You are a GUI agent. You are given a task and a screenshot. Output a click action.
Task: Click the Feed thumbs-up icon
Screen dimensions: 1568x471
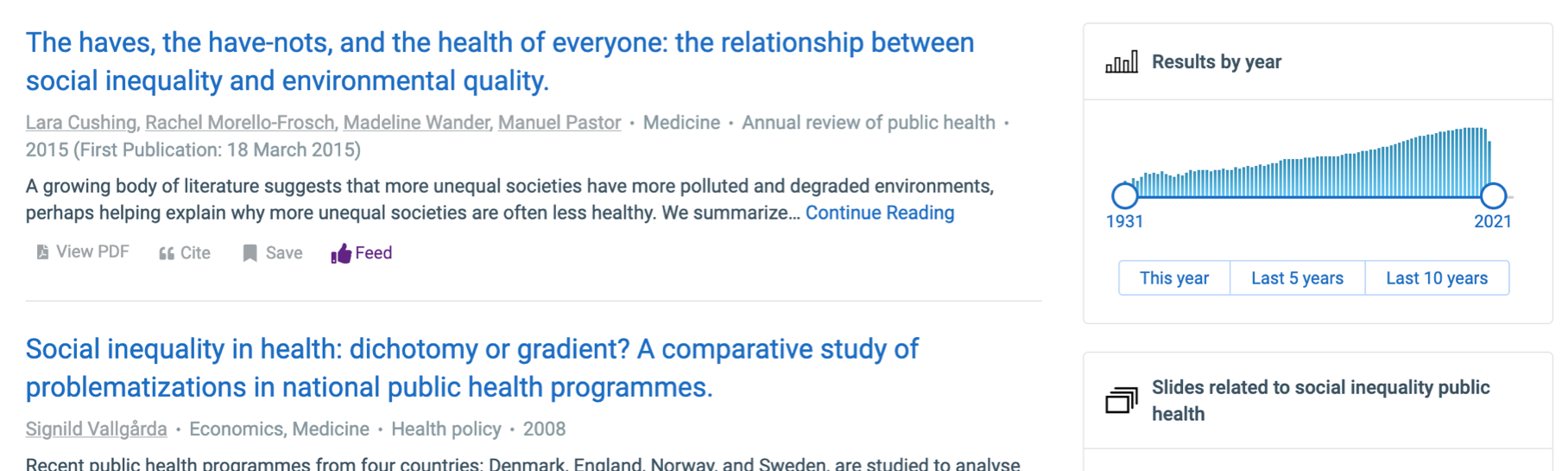coord(341,253)
